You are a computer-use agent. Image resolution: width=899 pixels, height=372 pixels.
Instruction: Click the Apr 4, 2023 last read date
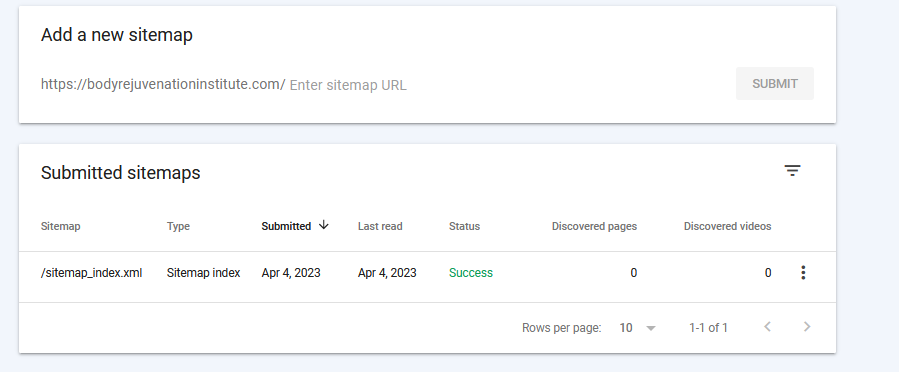click(x=387, y=273)
